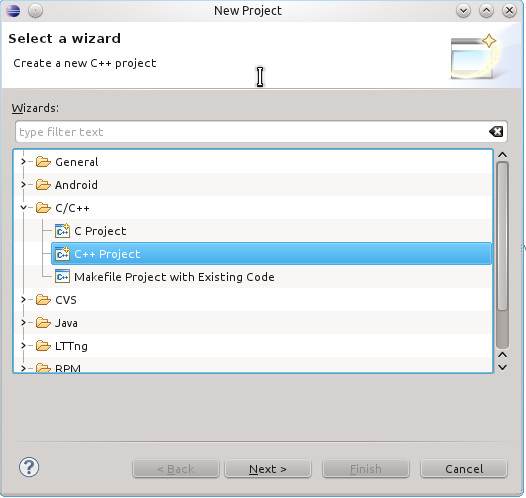Click the C++ Project wizard icon
Image resolution: width=526 pixels, height=498 pixels.
62,254
